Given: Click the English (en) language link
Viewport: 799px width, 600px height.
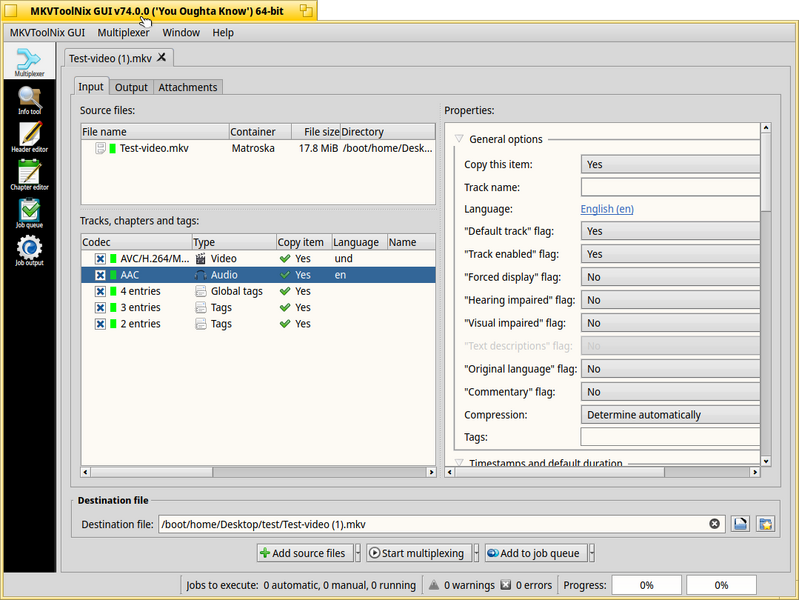Looking at the screenshot, I should click(607, 209).
